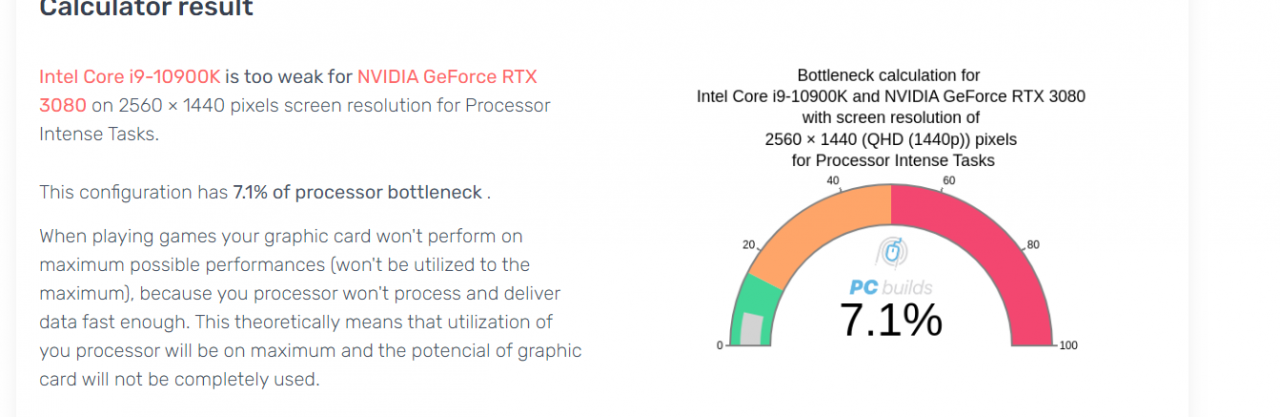Click the 60 tick label on gauge
Viewport: 1280px width, 417px height.
[949, 181]
